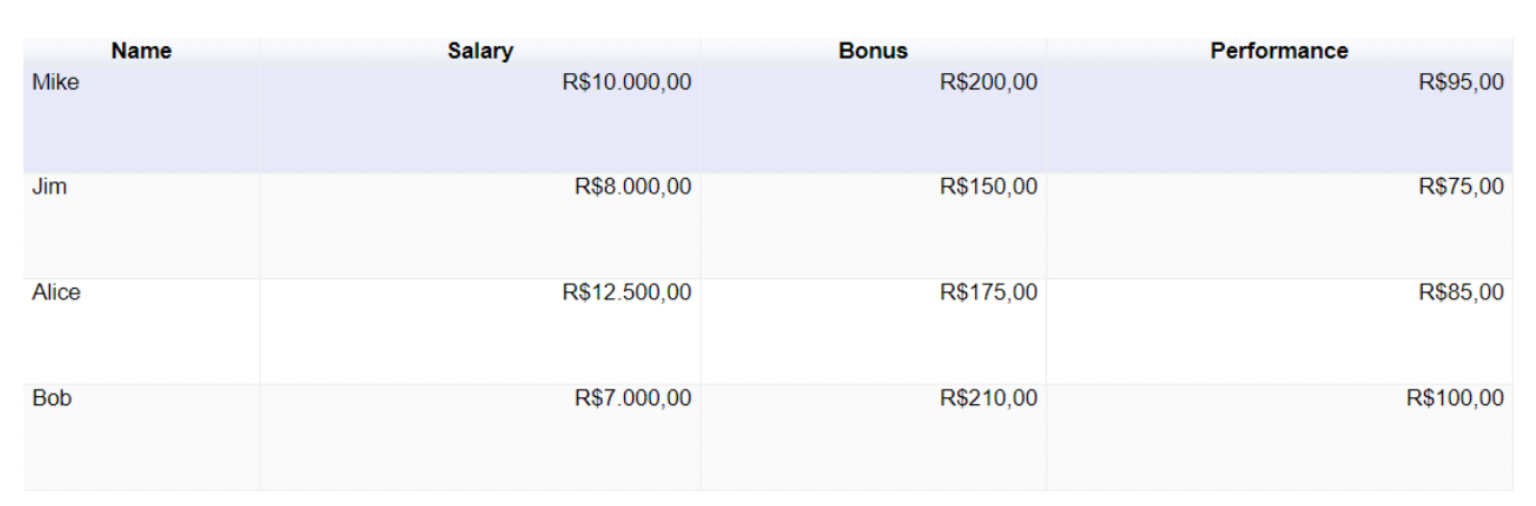This screenshot has width=1536, height=506.
Task: Select the Performance column header
Action: click(x=1280, y=51)
